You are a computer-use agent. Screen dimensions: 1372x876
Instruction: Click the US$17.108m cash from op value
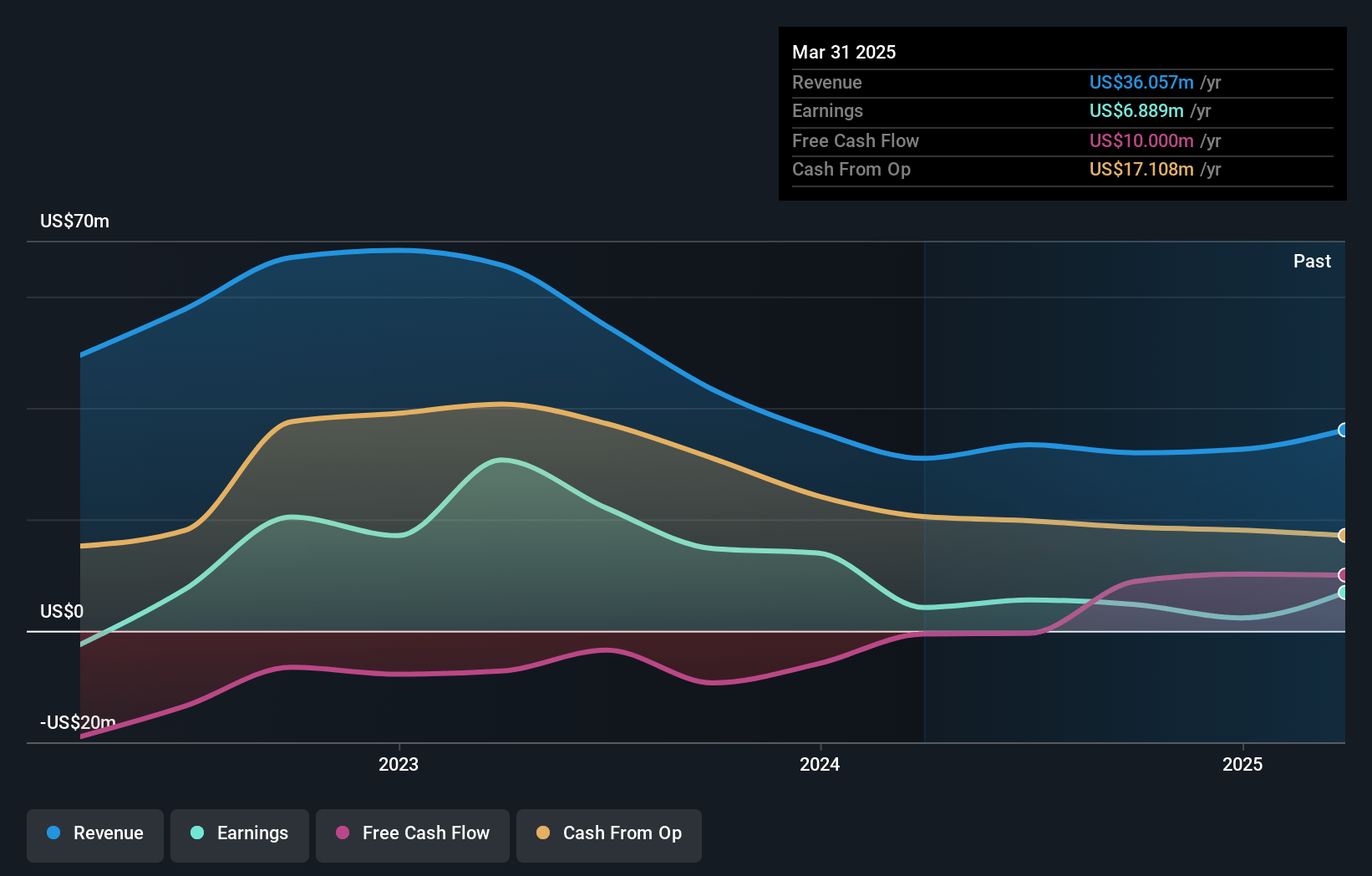point(1141,169)
